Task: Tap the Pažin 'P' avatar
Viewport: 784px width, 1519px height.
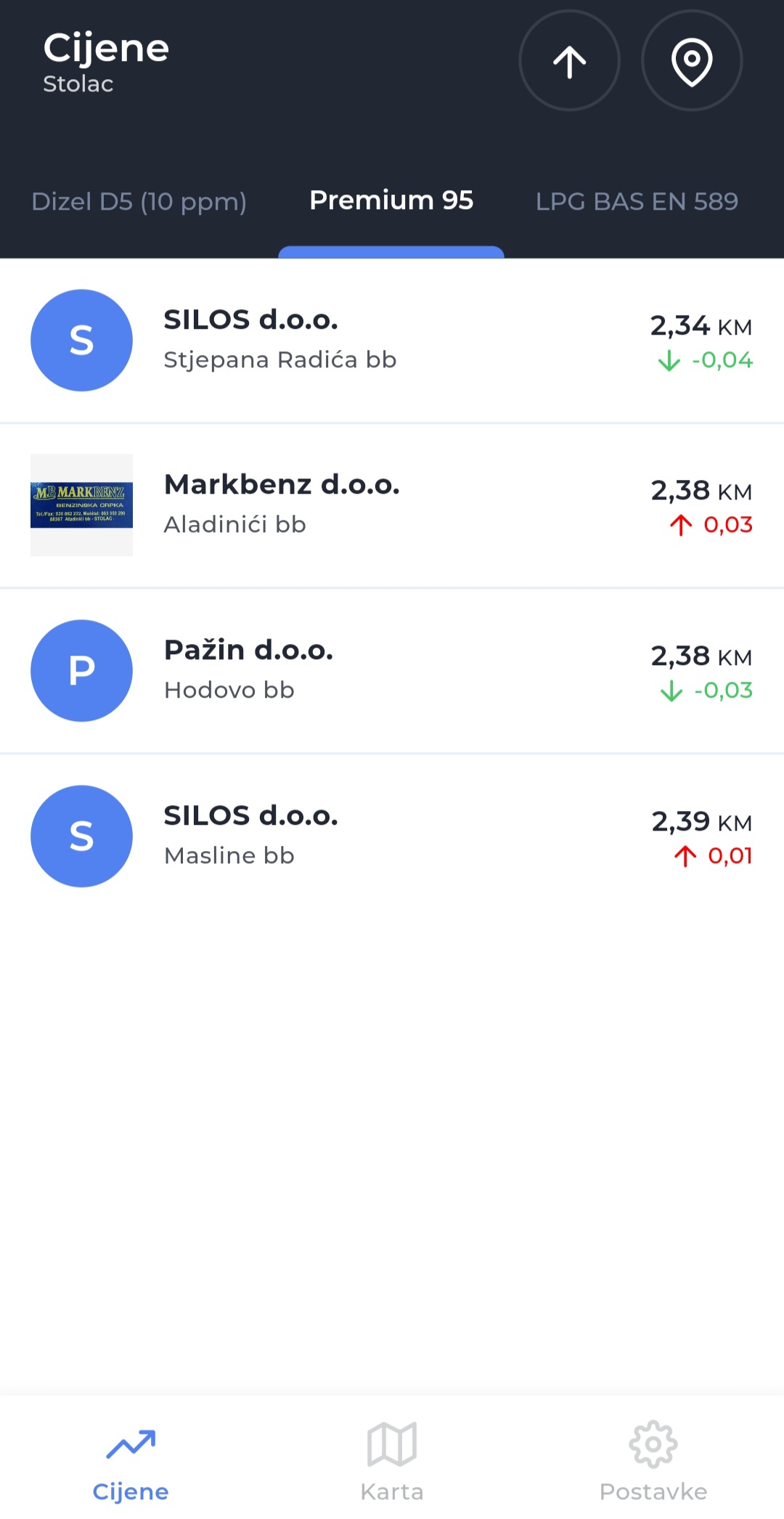Action: point(81,670)
